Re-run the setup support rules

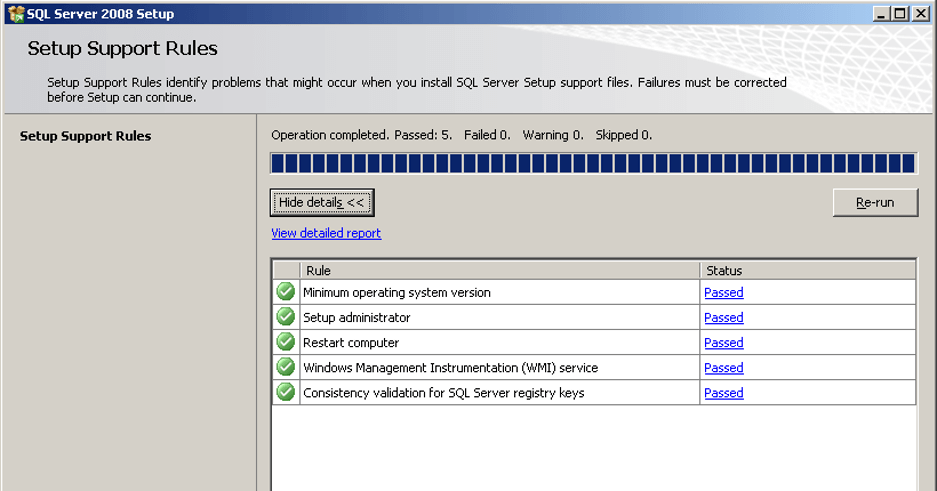point(875,202)
